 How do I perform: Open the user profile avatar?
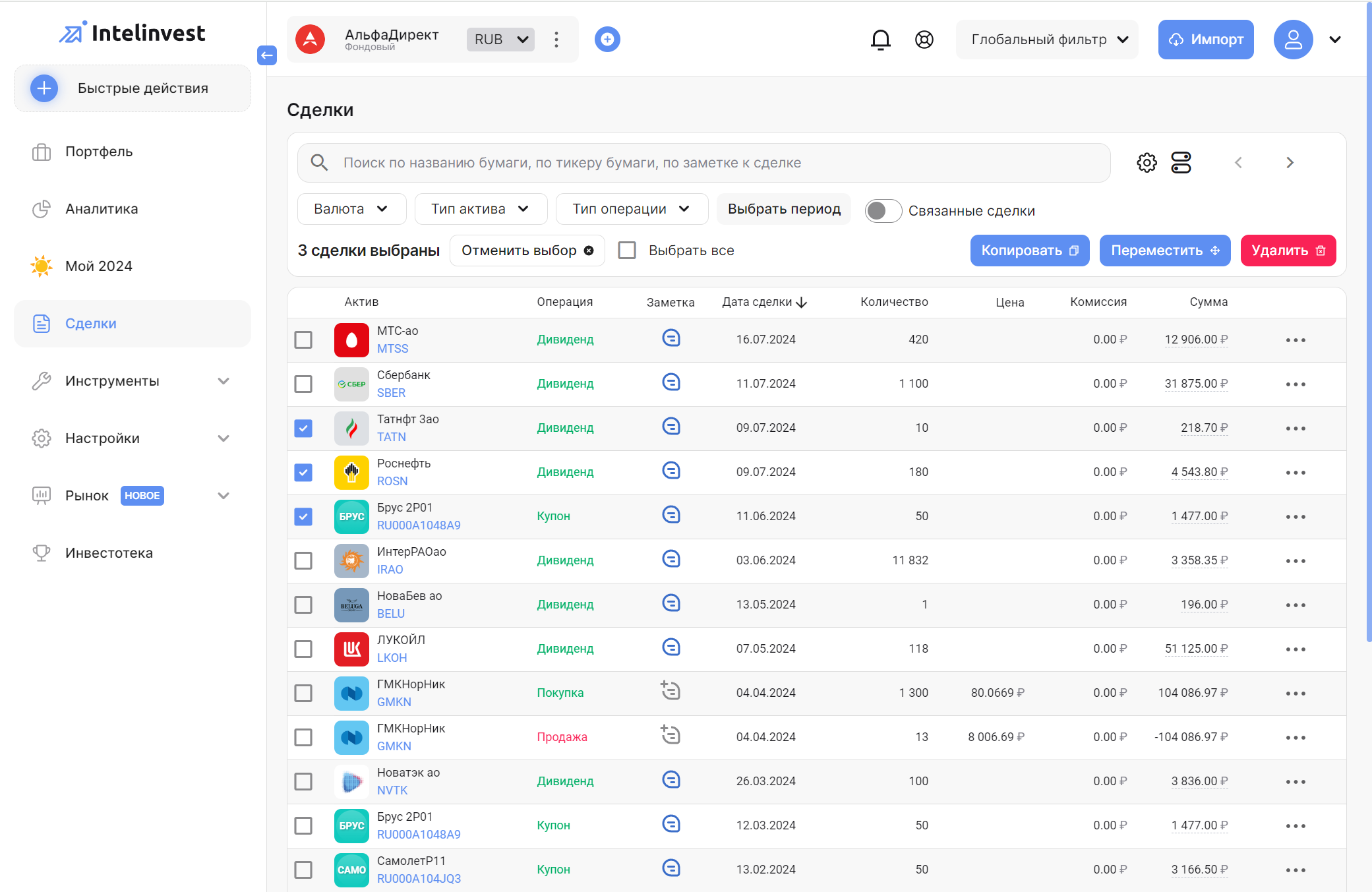[1293, 40]
